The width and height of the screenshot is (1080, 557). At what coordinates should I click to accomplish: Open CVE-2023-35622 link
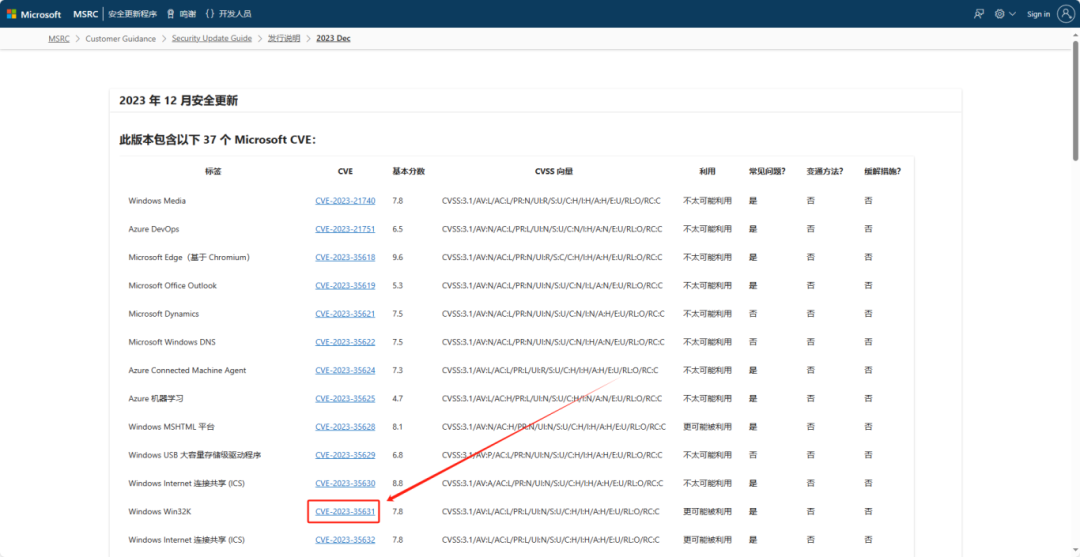pyautogui.click(x=345, y=341)
